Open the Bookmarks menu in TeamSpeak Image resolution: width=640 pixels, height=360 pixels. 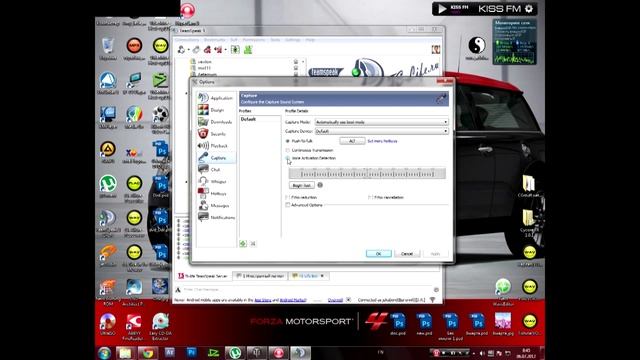coord(214,40)
